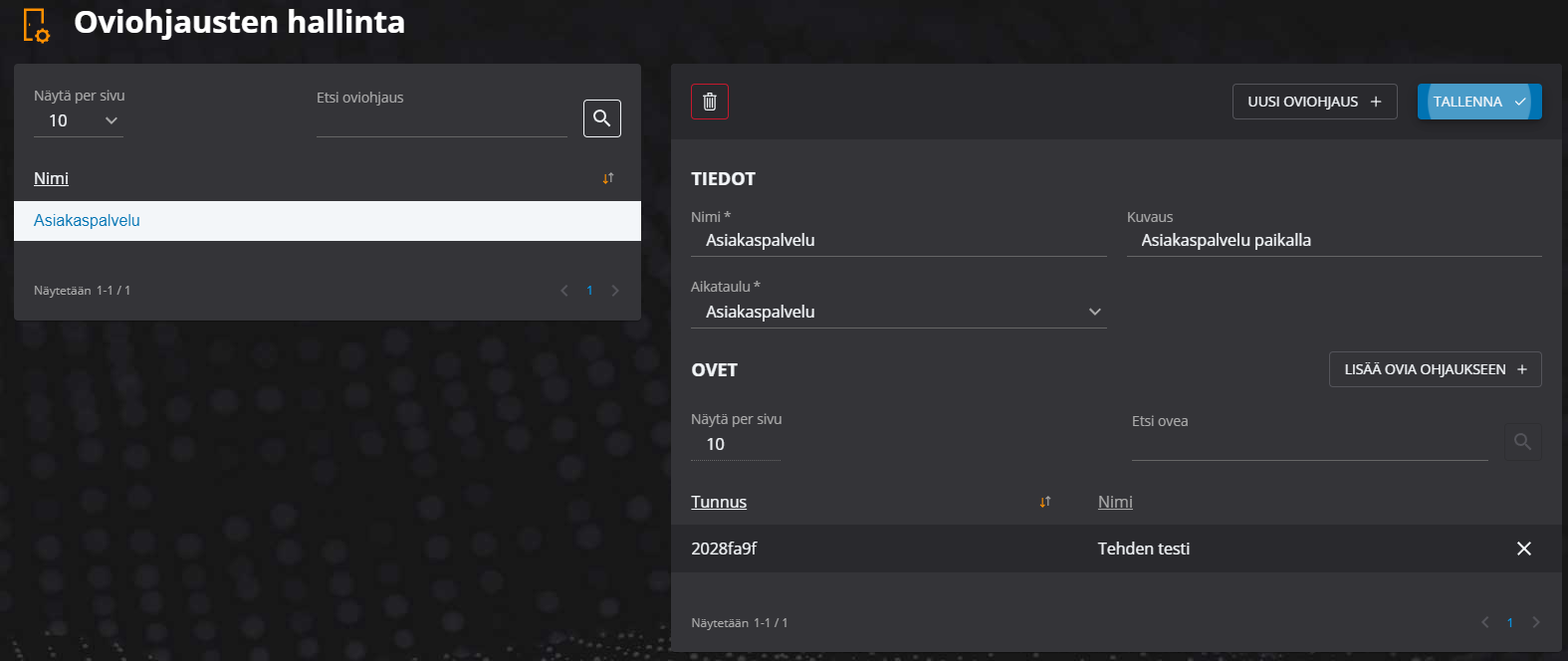Select Asiakaspalvelu row in the list
Screen dimensions: 1568x661
(x=327, y=221)
